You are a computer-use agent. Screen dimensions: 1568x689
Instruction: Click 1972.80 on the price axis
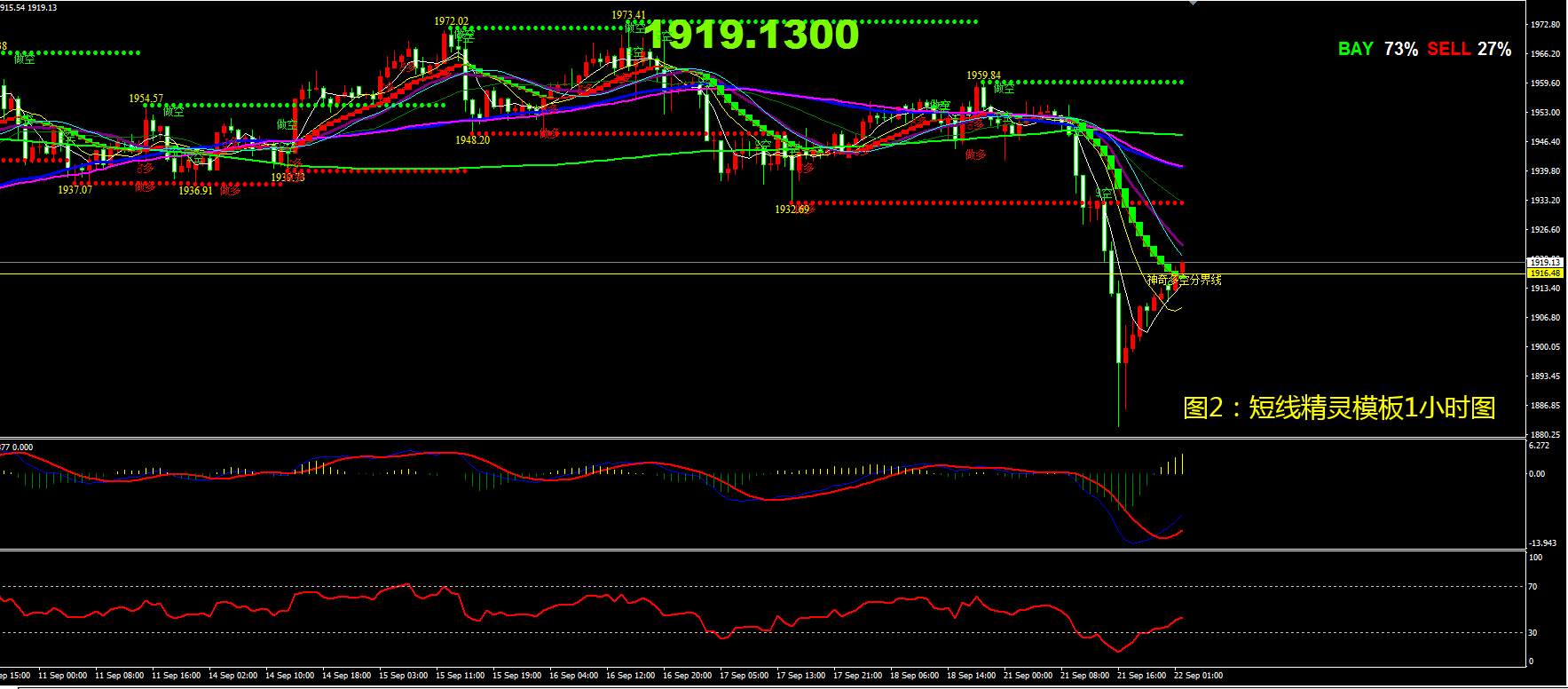1546,25
